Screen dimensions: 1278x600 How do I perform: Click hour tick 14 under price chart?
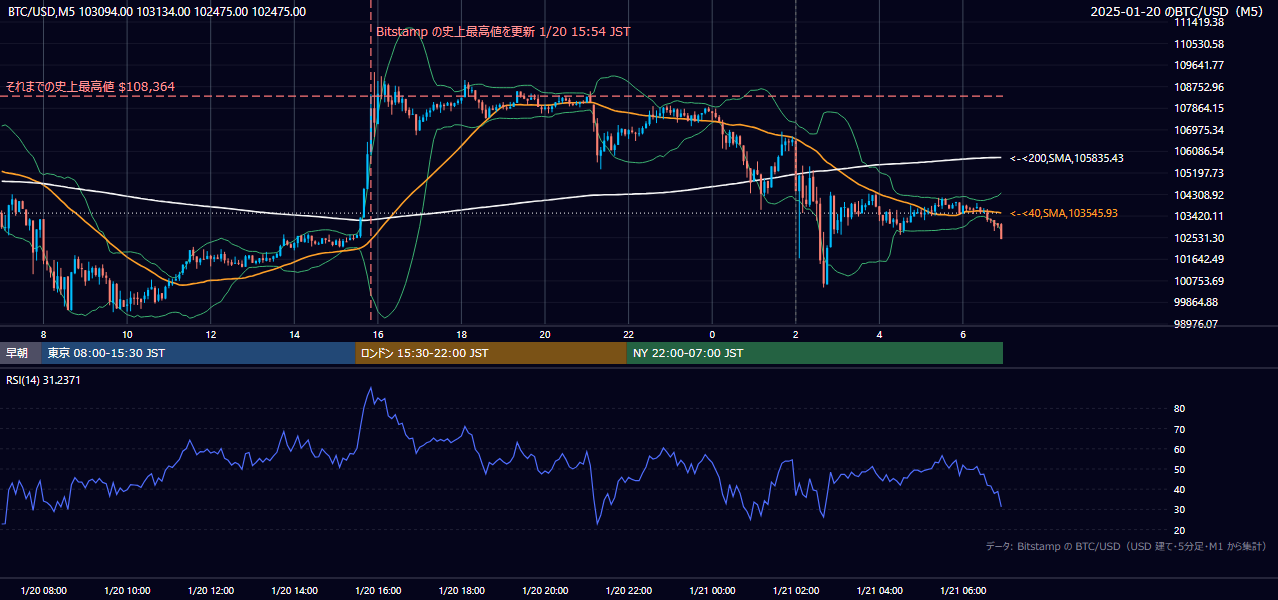tap(294, 334)
